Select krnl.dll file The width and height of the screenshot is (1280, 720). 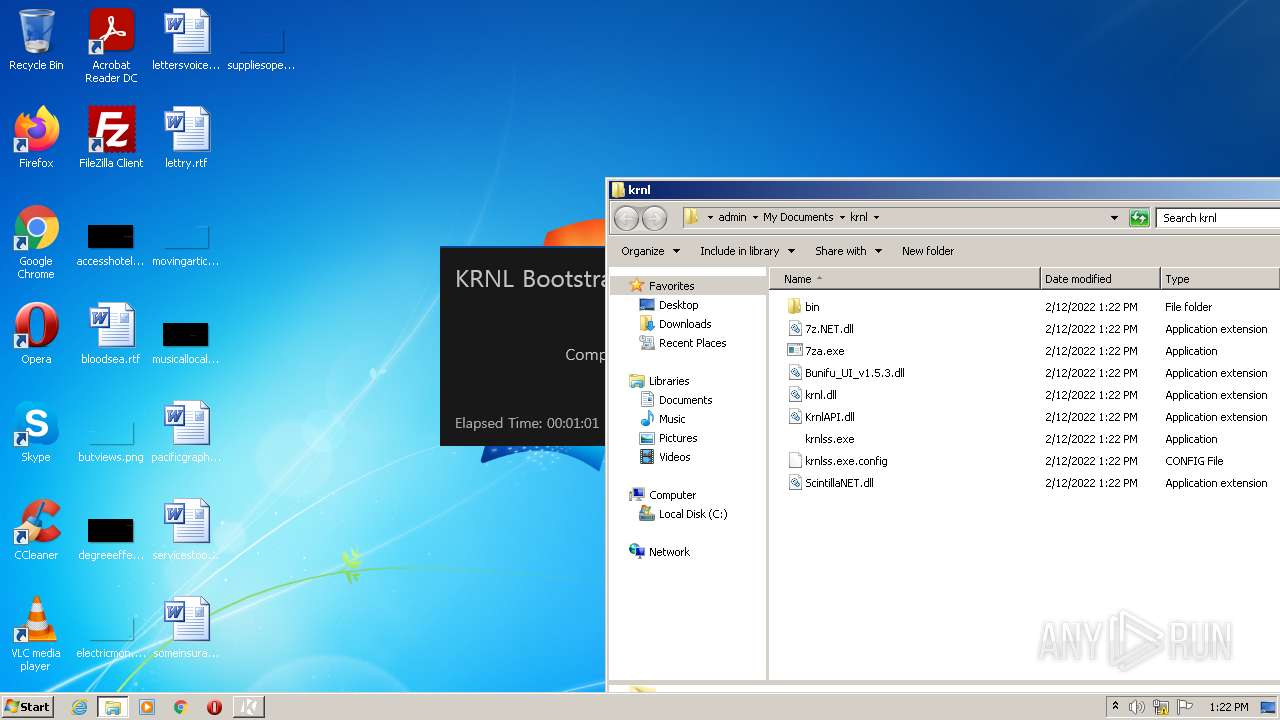(x=820, y=395)
